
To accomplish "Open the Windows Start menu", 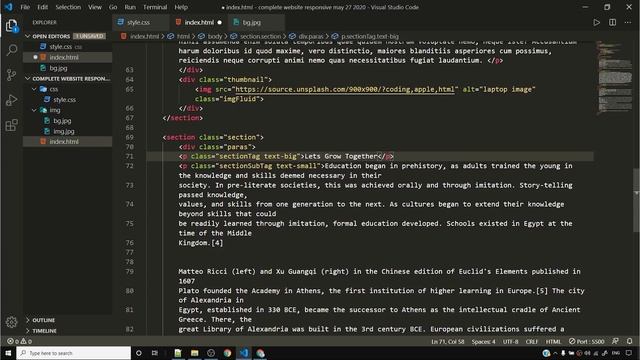I will coord(8,353).
